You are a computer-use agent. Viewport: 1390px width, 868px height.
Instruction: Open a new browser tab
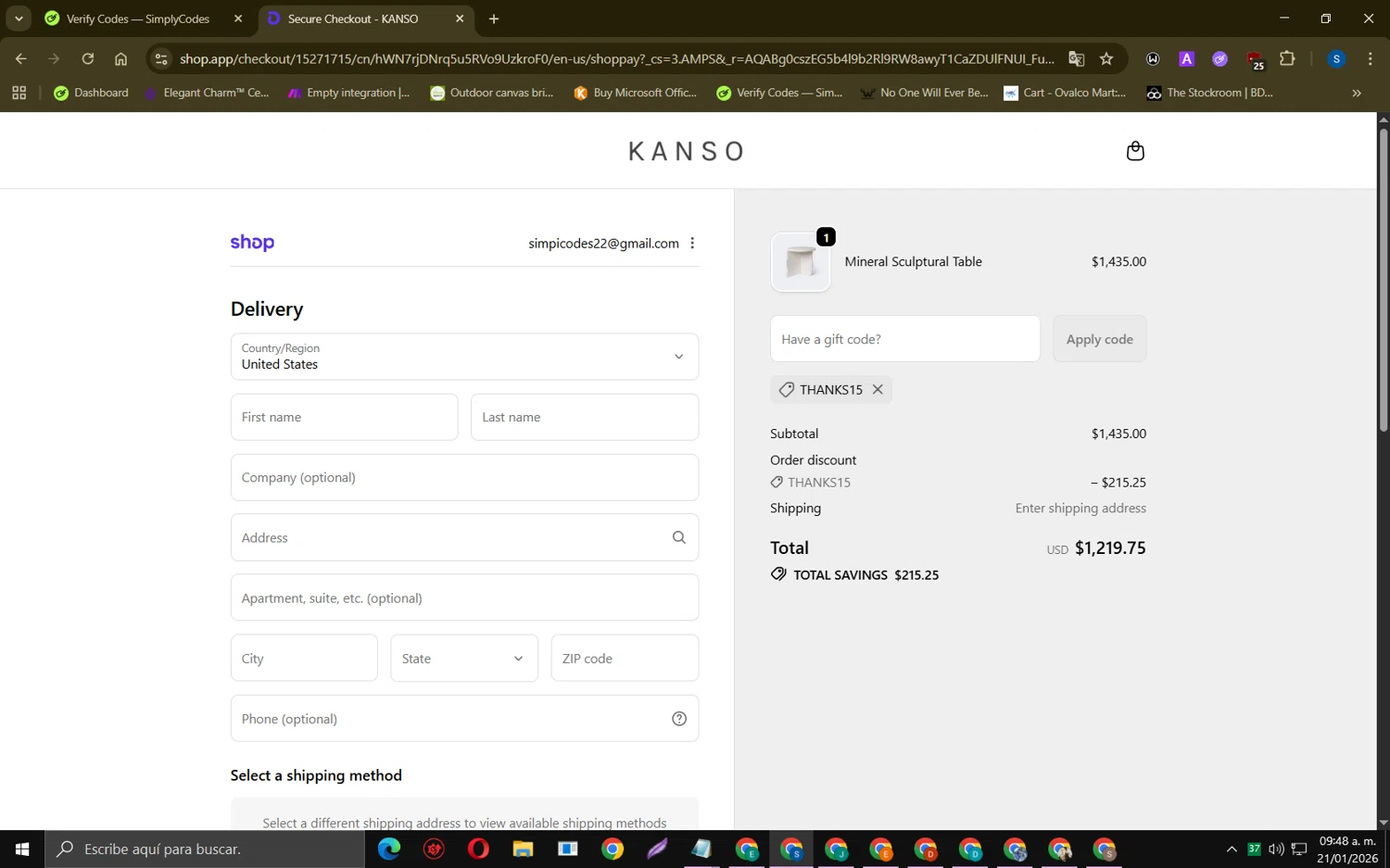[494, 19]
